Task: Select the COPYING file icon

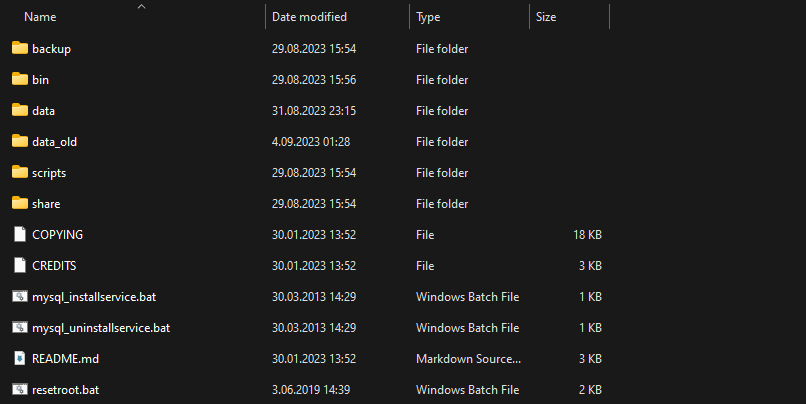Action: coord(20,234)
